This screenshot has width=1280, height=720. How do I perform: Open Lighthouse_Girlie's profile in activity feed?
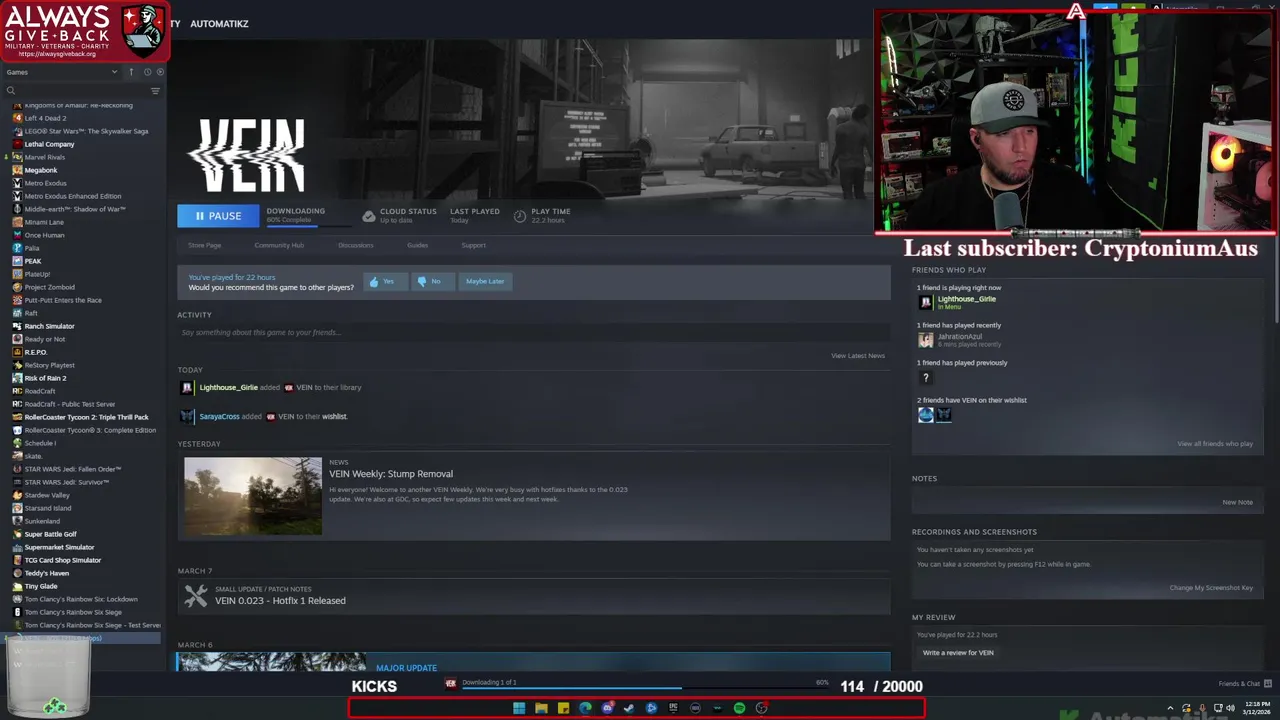228,387
